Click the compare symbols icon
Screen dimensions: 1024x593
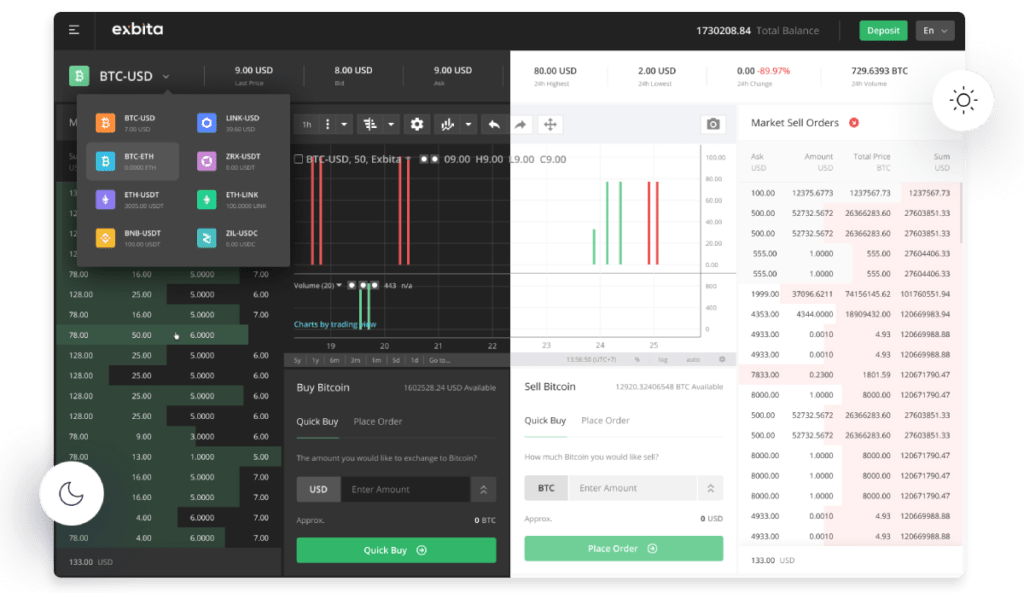(x=371, y=124)
